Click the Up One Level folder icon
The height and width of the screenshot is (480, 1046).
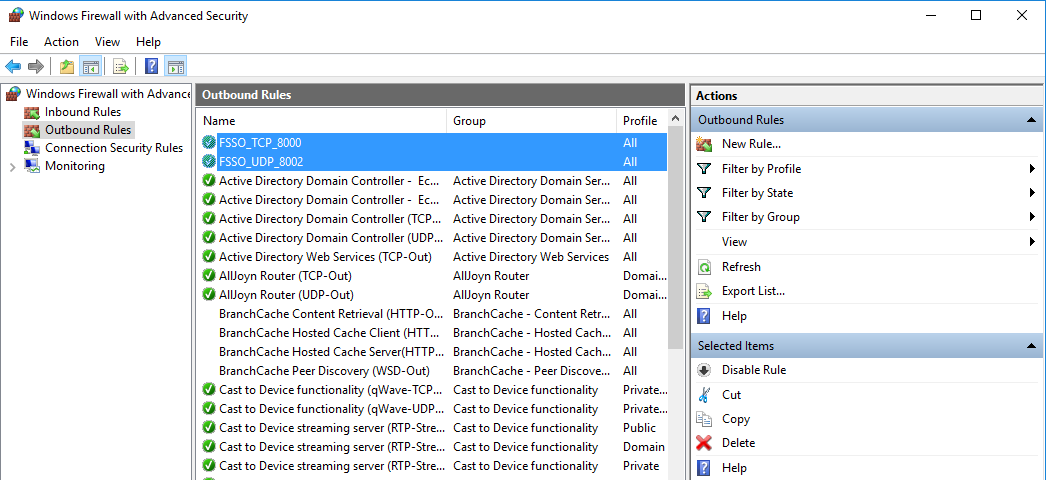pyautogui.click(x=66, y=67)
